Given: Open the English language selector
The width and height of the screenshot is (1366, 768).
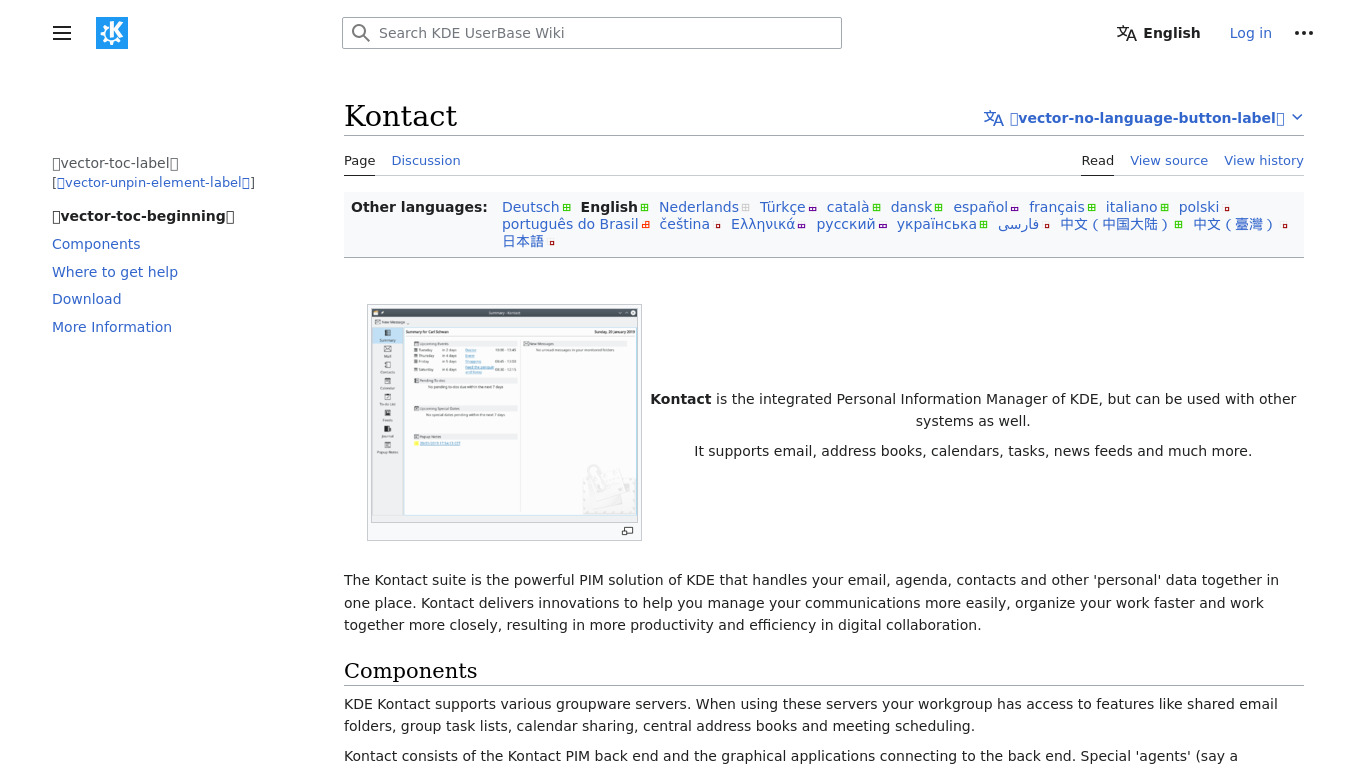Looking at the screenshot, I should [1159, 33].
